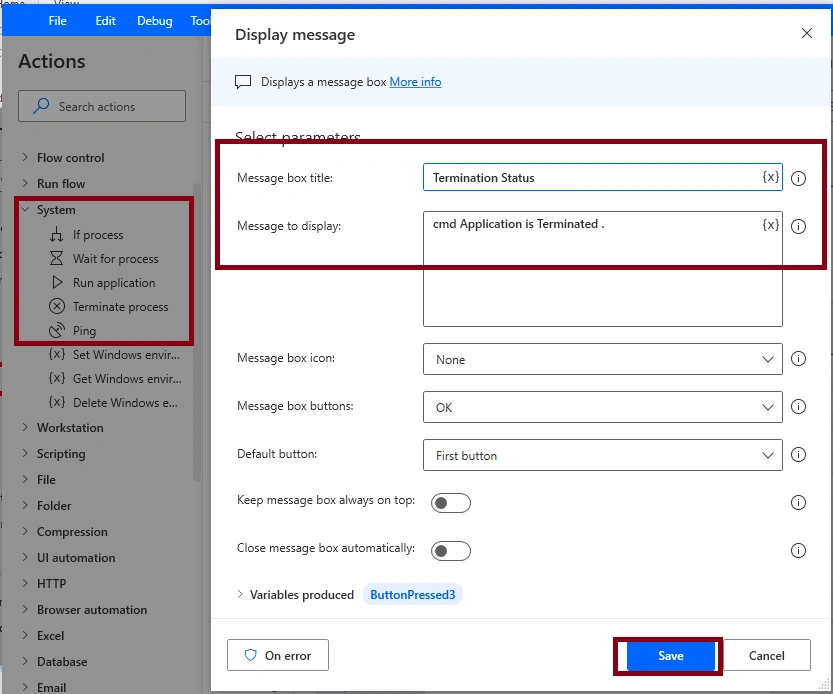Select the Ping action icon

[x=57, y=330]
